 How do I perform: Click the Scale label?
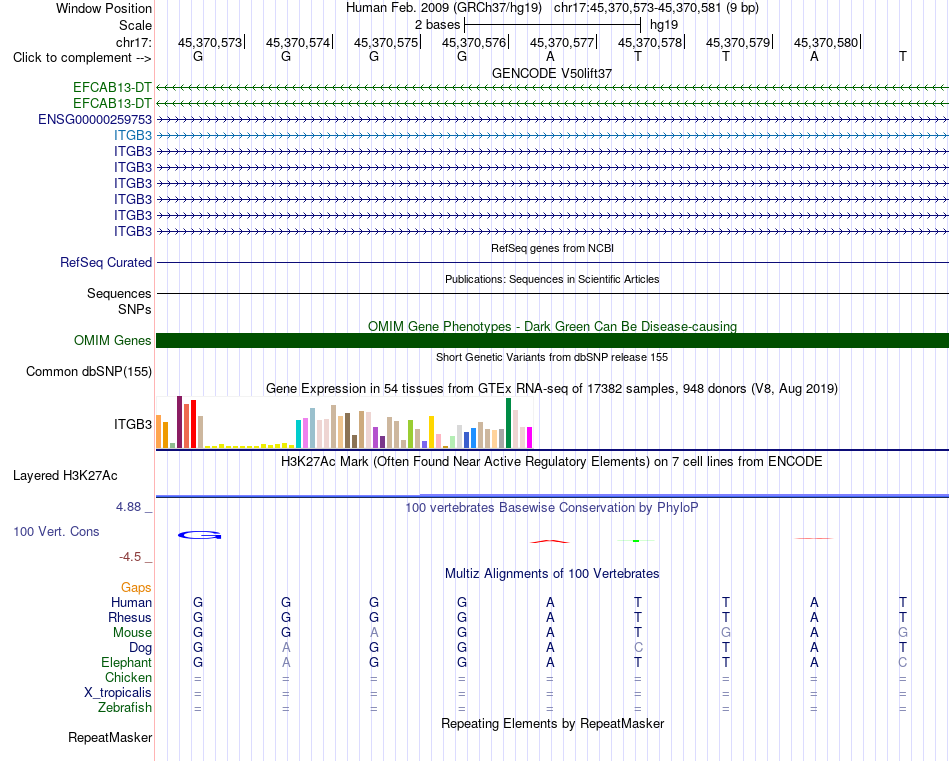pos(135,25)
